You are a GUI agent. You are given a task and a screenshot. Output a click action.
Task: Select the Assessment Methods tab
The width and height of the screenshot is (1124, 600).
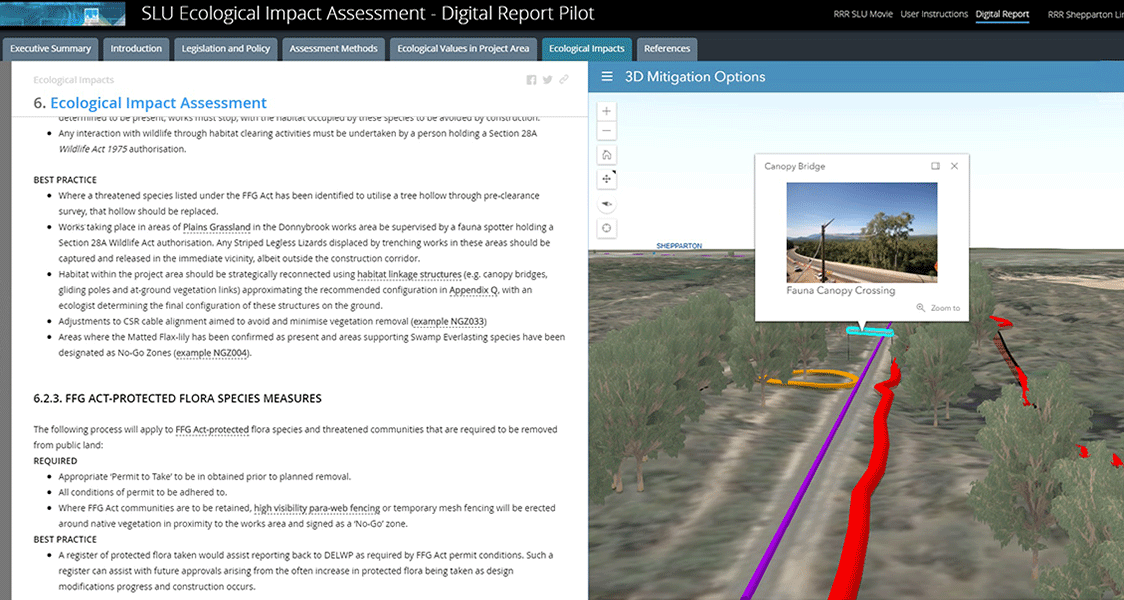333,49
